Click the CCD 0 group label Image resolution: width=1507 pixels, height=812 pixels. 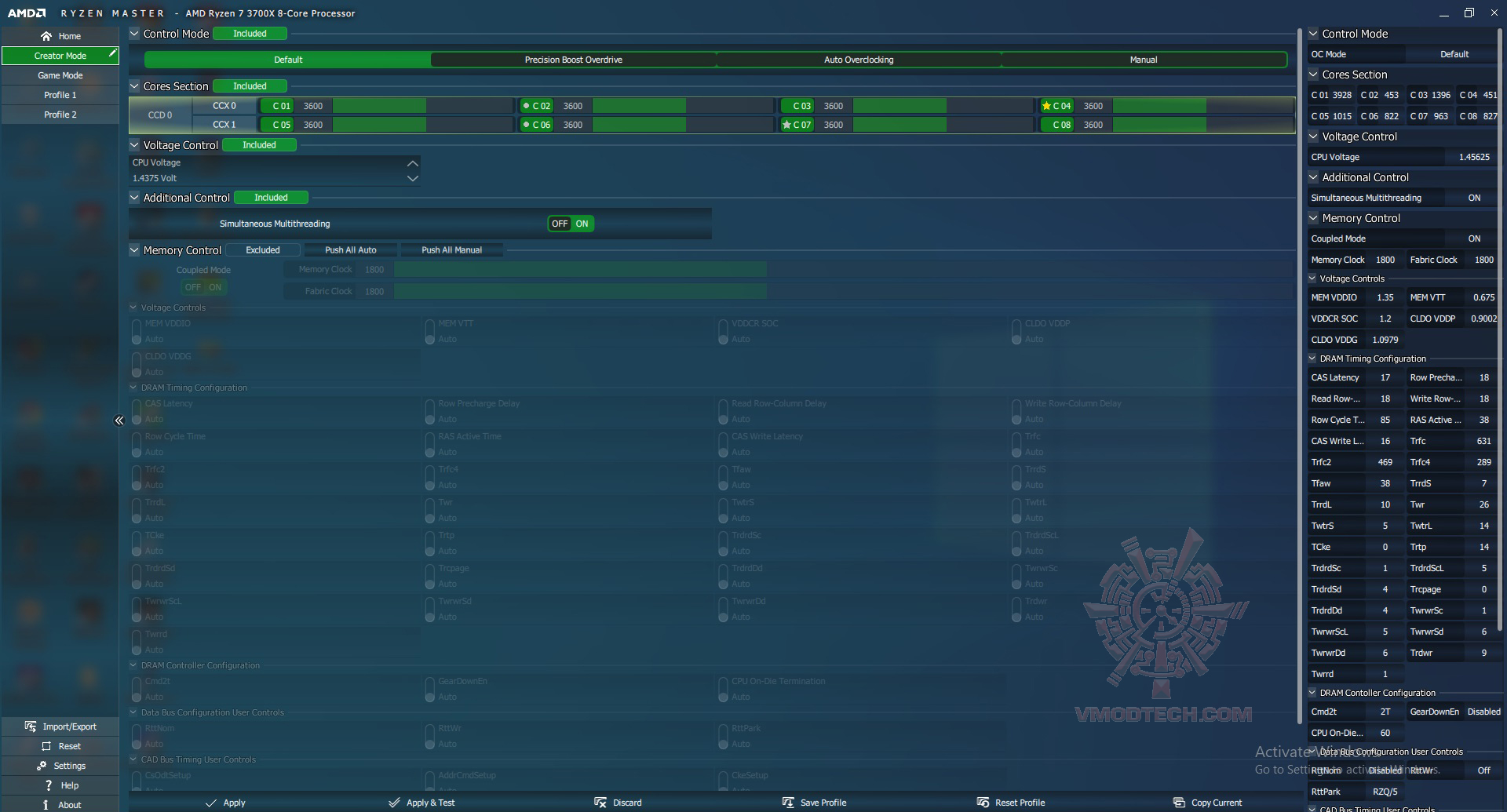click(x=160, y=115)
